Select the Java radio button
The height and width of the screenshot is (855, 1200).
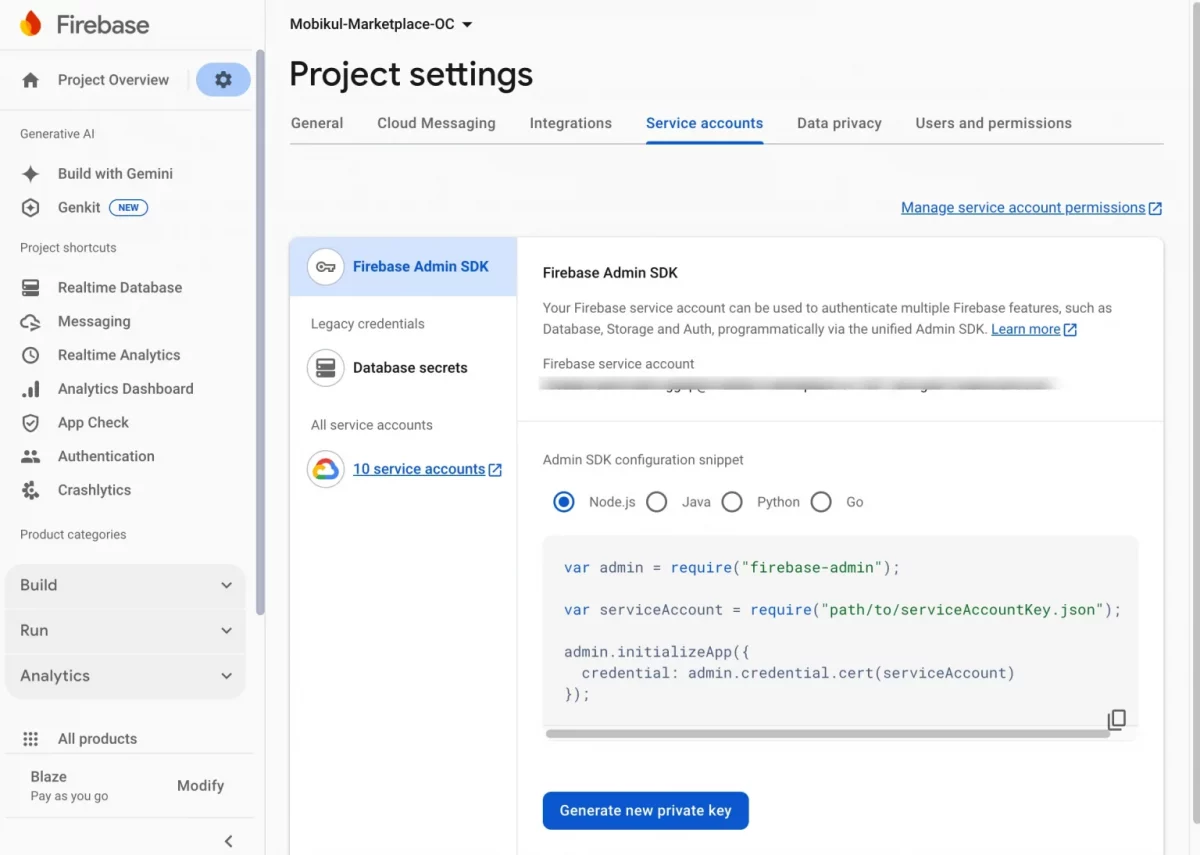(x=657, y=502)
